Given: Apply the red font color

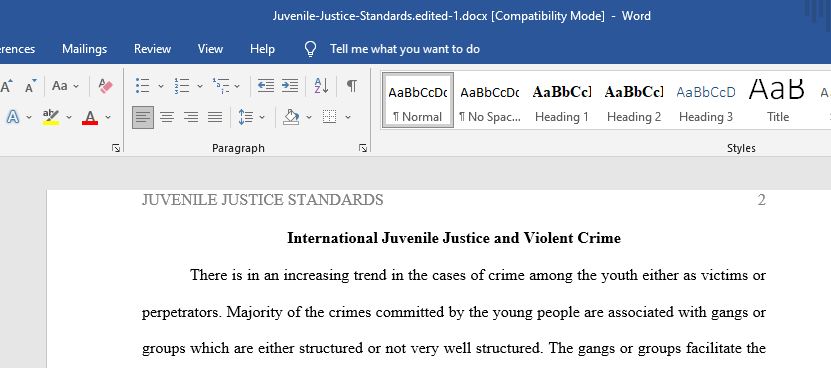Looking at the screenshot, I should pos(90,117).
